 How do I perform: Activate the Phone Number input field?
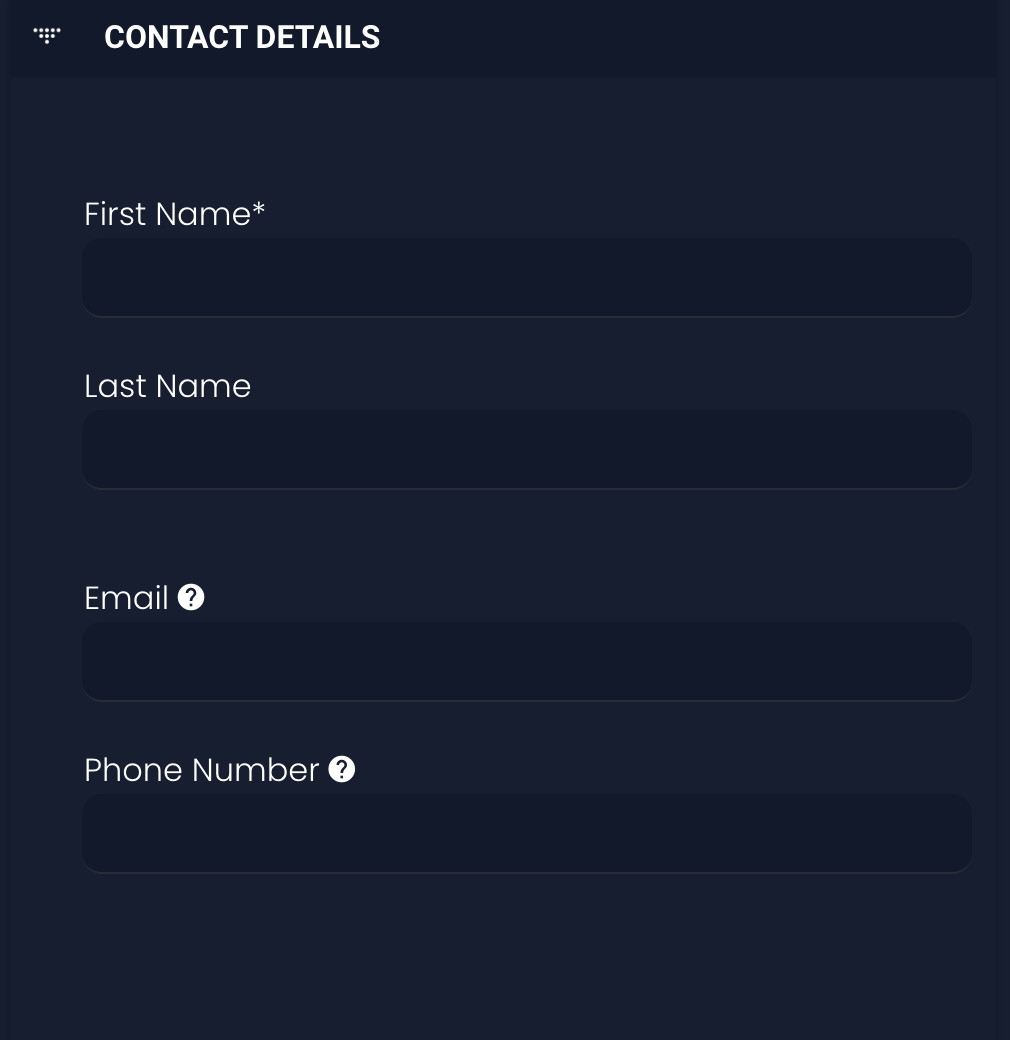pyautogui.click(x=526, y=833)
